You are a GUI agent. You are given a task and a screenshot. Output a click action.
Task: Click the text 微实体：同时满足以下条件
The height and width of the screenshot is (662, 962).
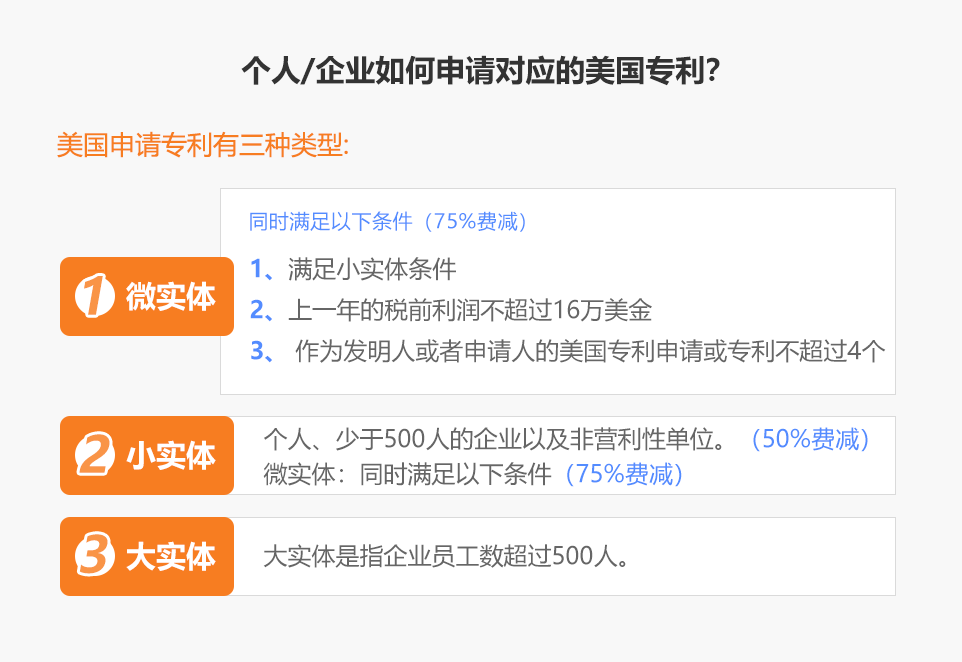[408, 475]
